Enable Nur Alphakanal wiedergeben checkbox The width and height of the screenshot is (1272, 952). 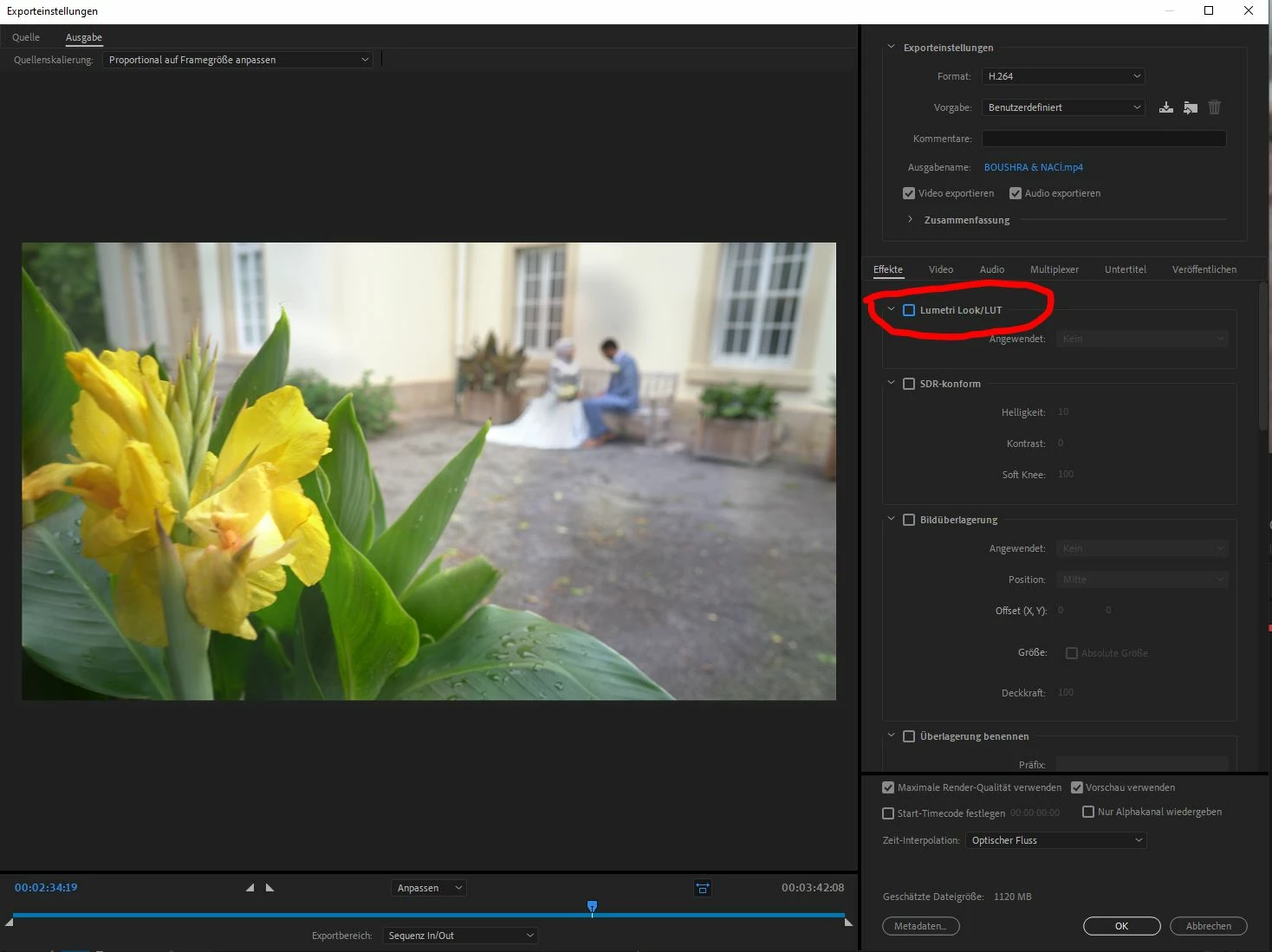pos(1088,812)
